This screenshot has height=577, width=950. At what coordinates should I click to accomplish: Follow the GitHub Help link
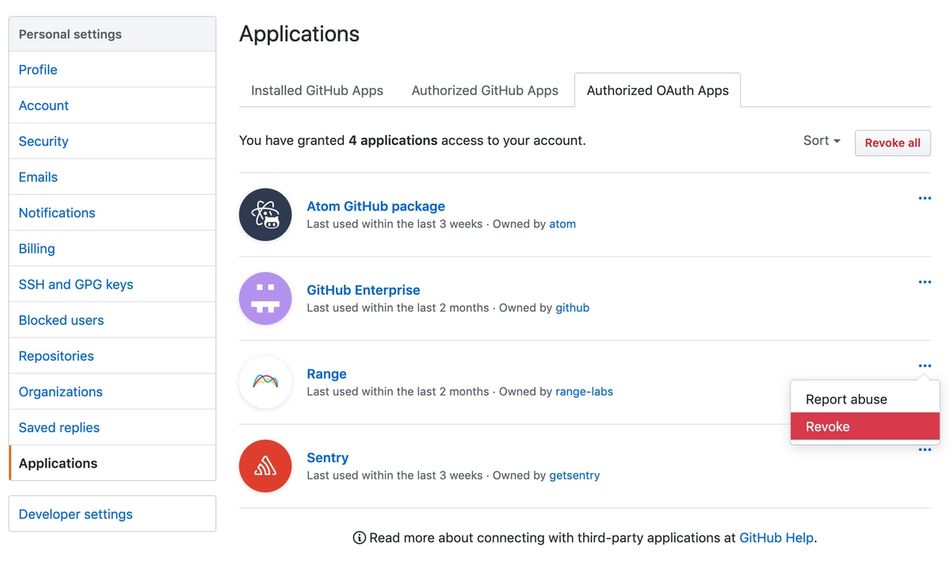pos(776,538)
